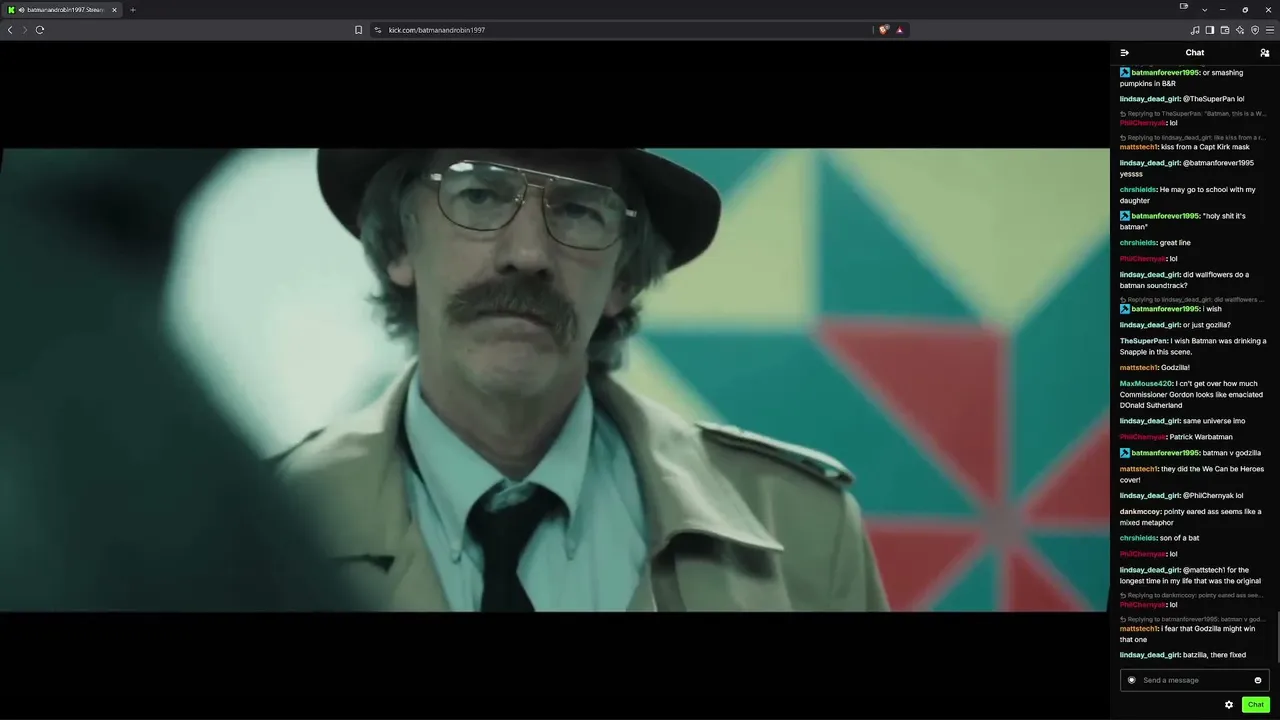
Task: Click reply reference 'Replying to TheSuperPan'
Action: tap(1193, 114)
